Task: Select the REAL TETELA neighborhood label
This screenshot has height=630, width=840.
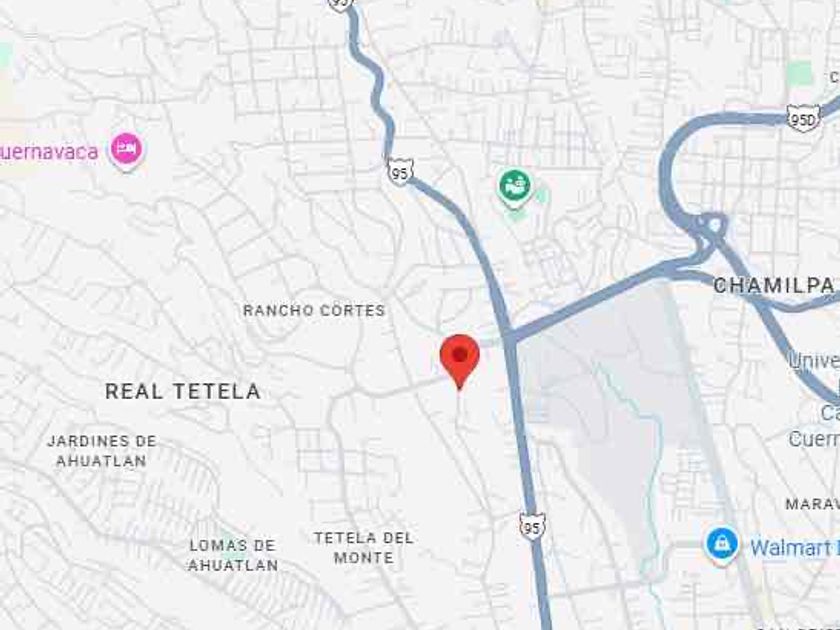Action: [x=183, y=391]
